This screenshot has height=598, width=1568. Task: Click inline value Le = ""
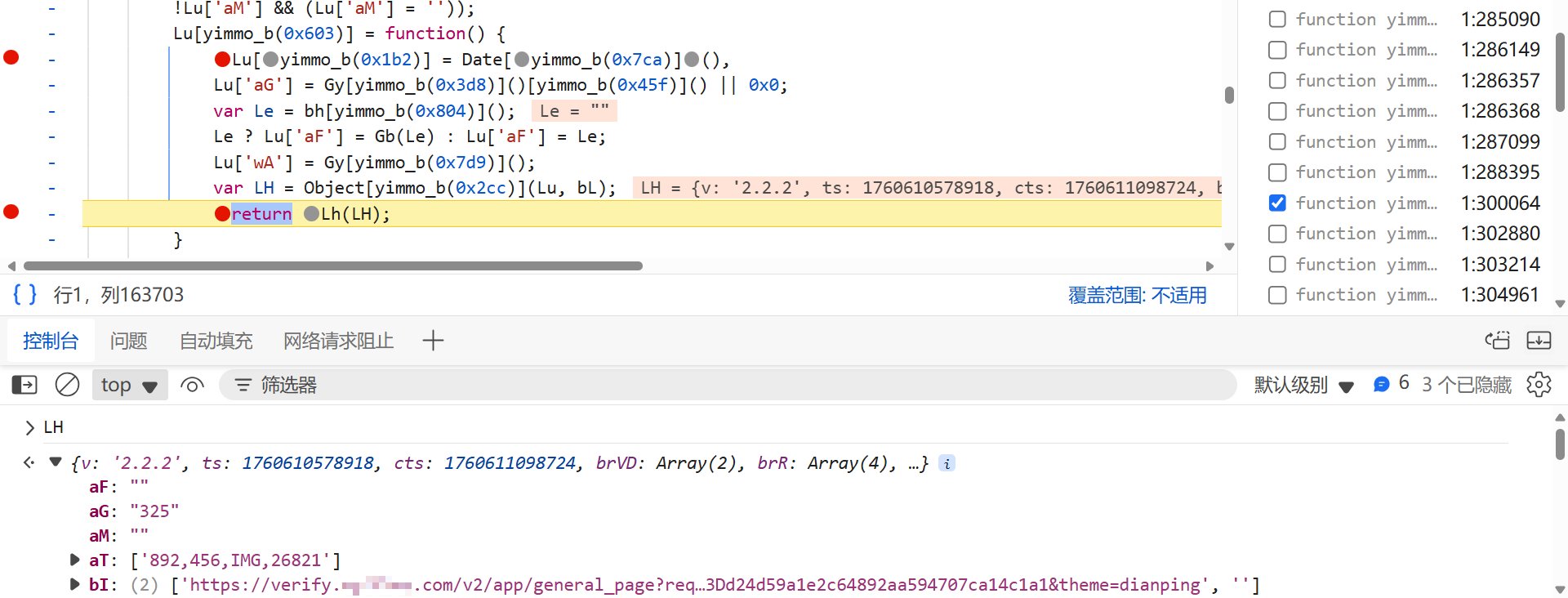[574, 111]
